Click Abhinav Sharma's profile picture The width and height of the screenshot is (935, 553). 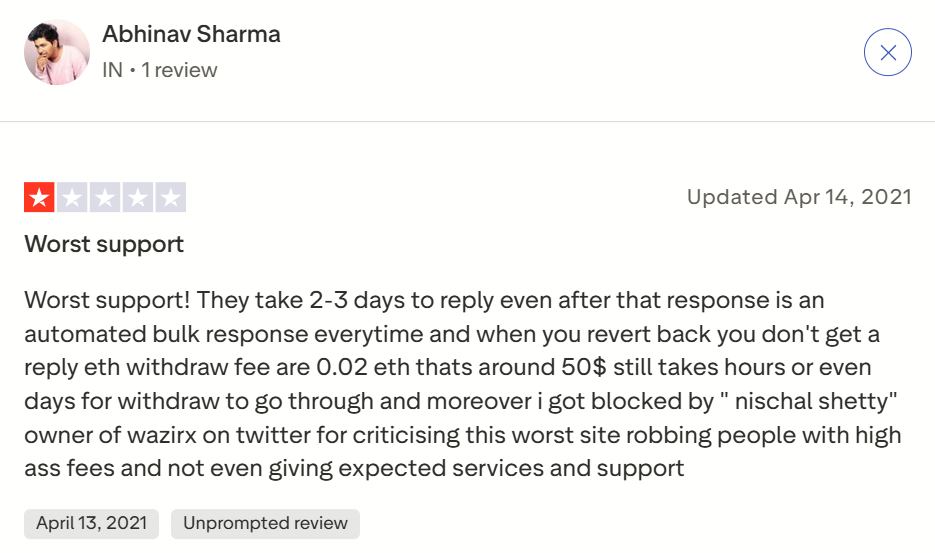56,52
